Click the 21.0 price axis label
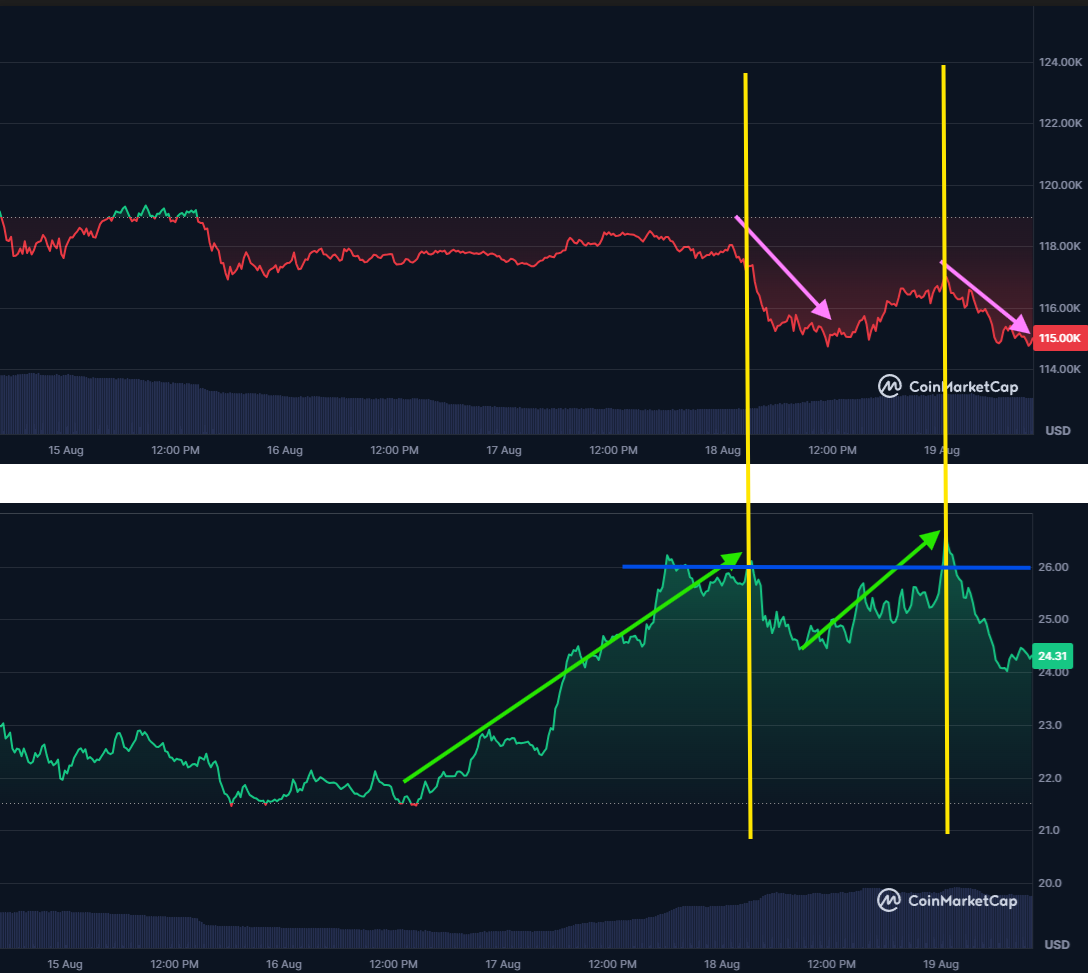Screen dimensions: 1088x973 (x=1049, y=830)
